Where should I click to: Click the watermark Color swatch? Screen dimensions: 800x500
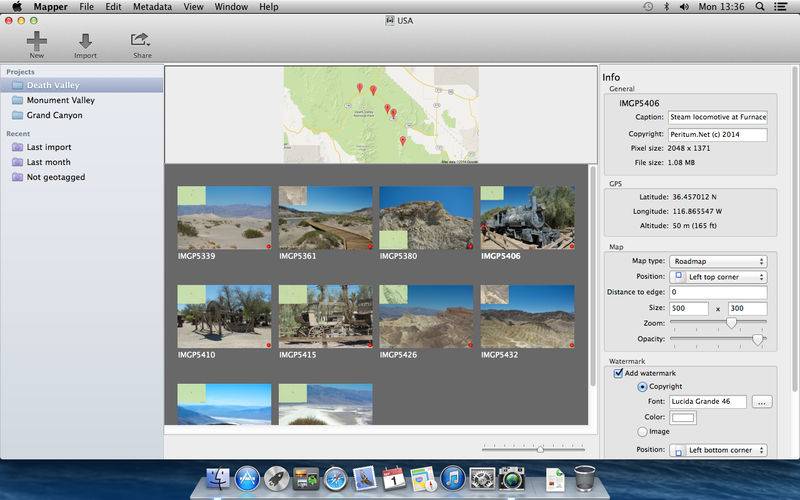tap(683, 417)
